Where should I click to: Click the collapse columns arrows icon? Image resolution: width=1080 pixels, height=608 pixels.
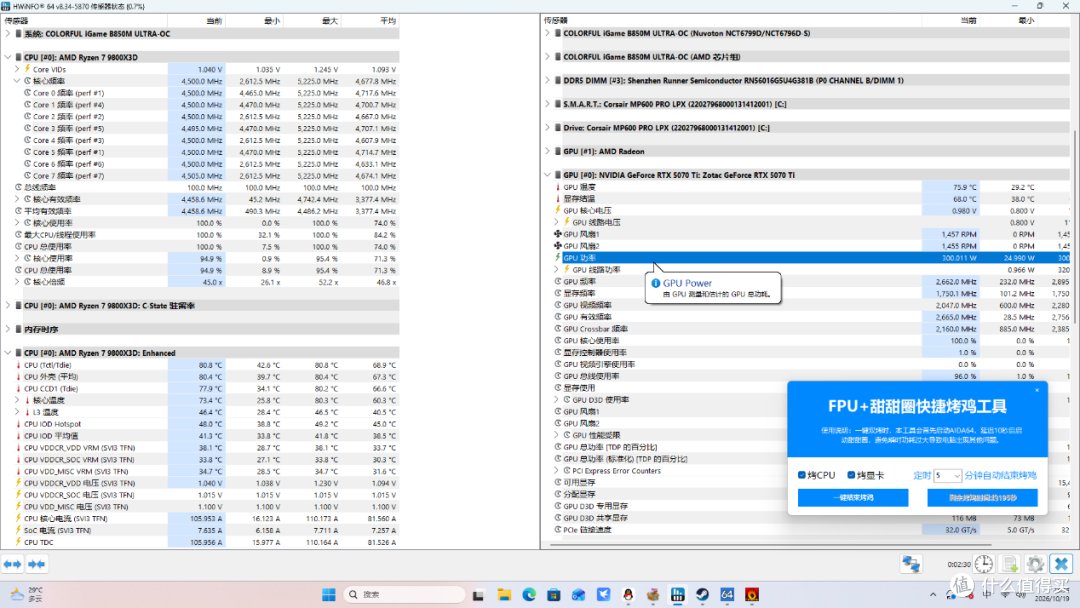tap(37, 564)
